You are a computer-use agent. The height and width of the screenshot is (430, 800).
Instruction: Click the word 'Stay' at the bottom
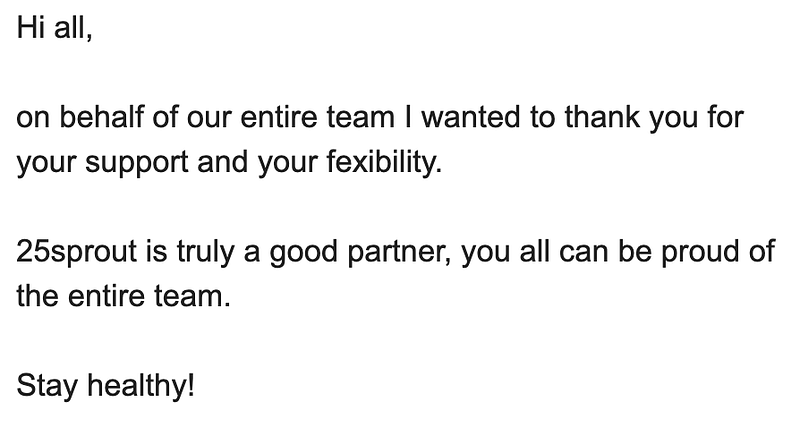coord(47,385)
